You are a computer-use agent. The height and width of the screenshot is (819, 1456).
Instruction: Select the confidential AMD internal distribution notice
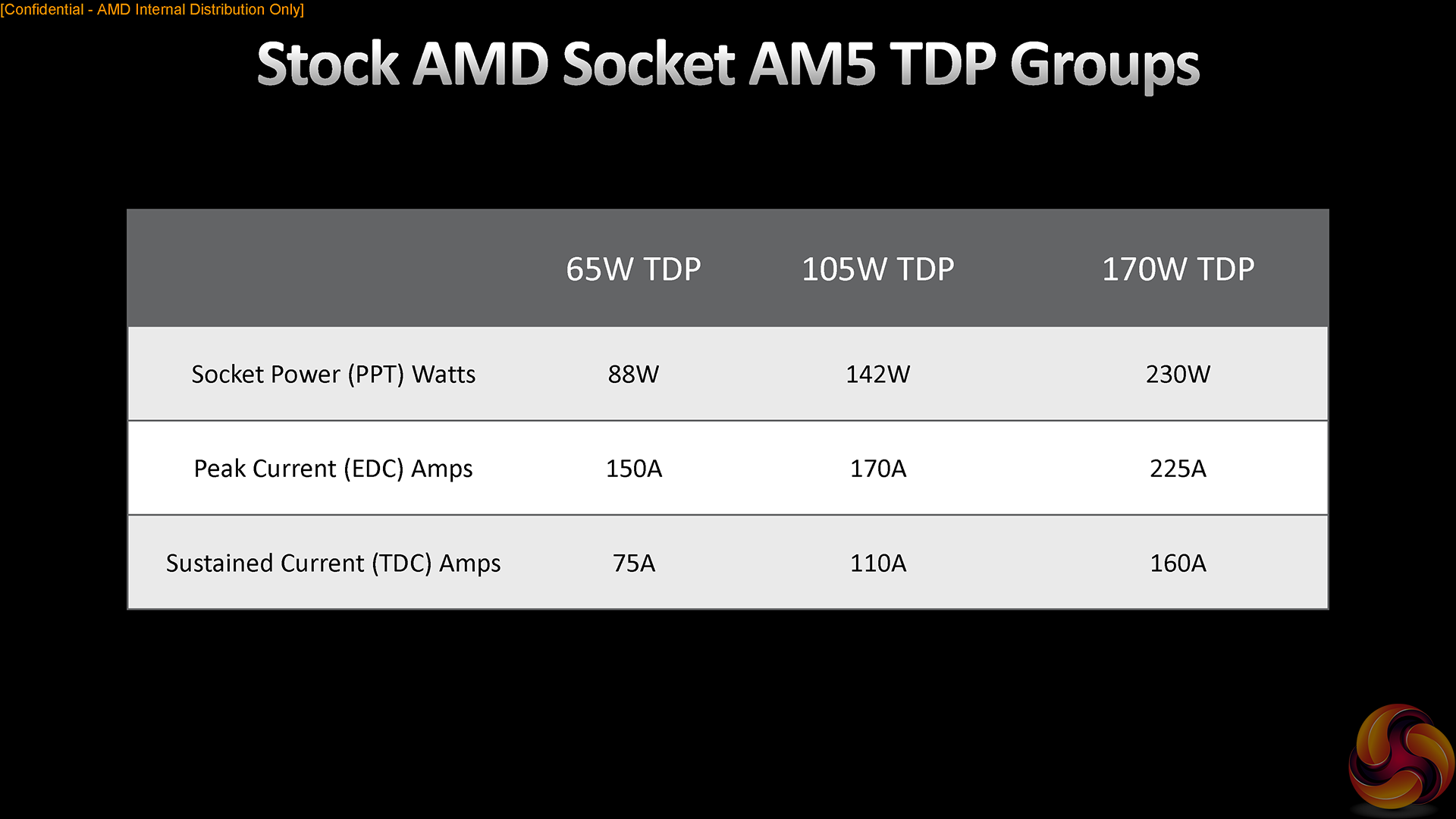pyautogui.click(x=152, y=10)
